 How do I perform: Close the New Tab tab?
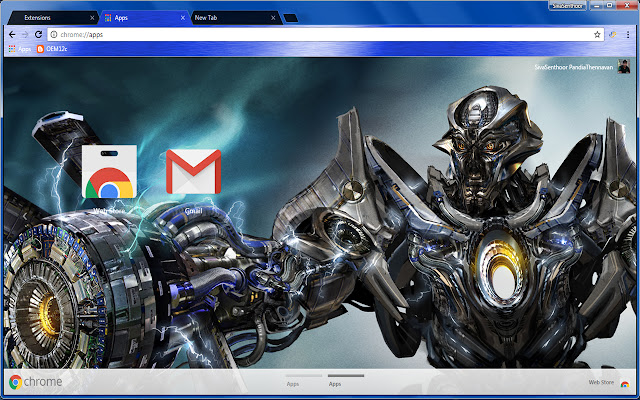(x=272, y=17)
